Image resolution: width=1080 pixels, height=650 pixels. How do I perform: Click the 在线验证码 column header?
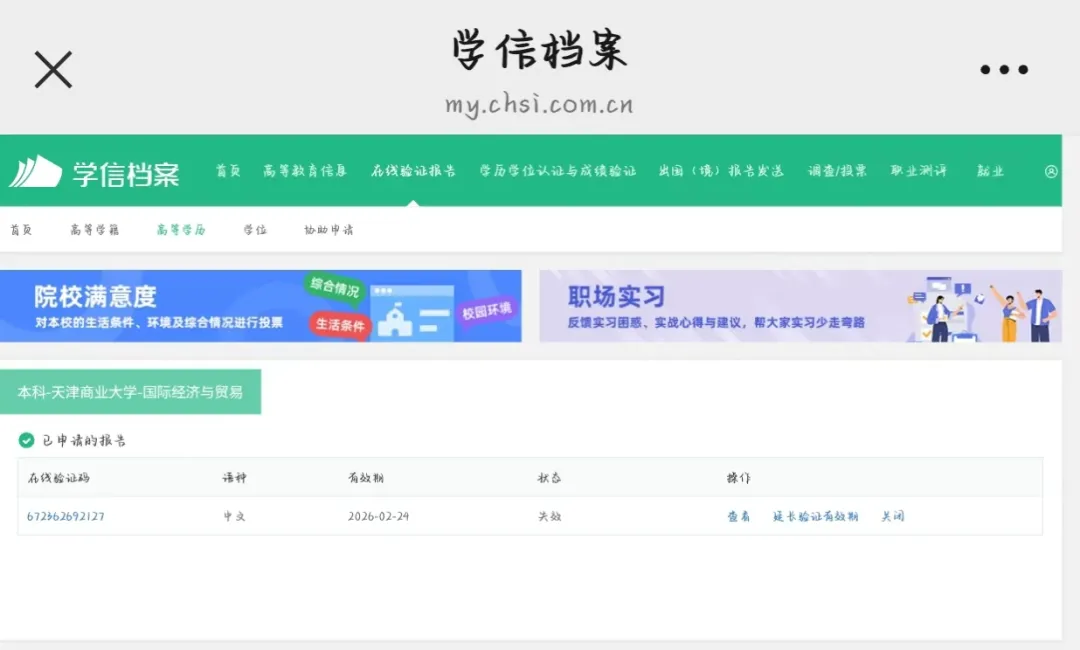point(59,478)
